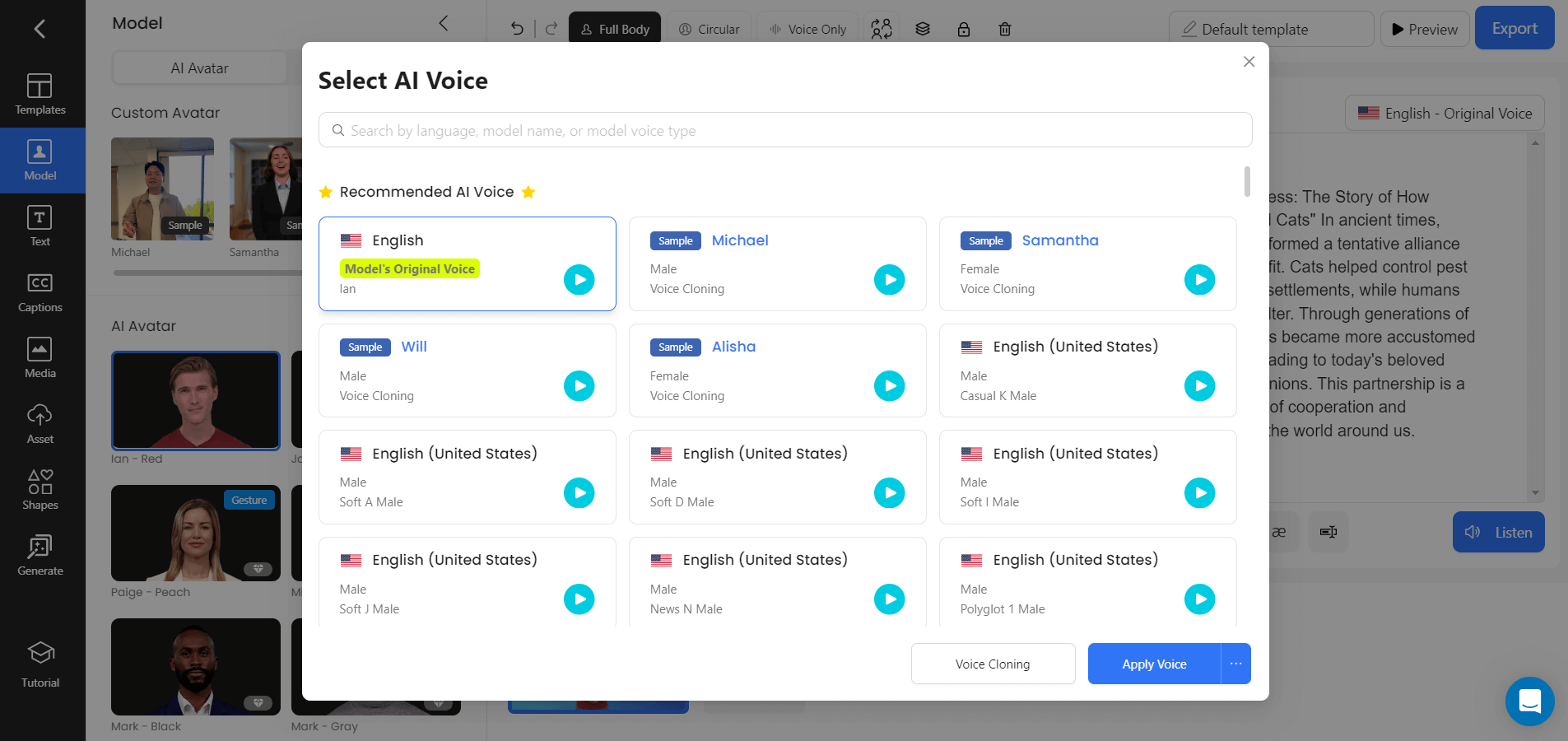
Task: Open more options next to Apply Voice
Action: pos(1235,664)
